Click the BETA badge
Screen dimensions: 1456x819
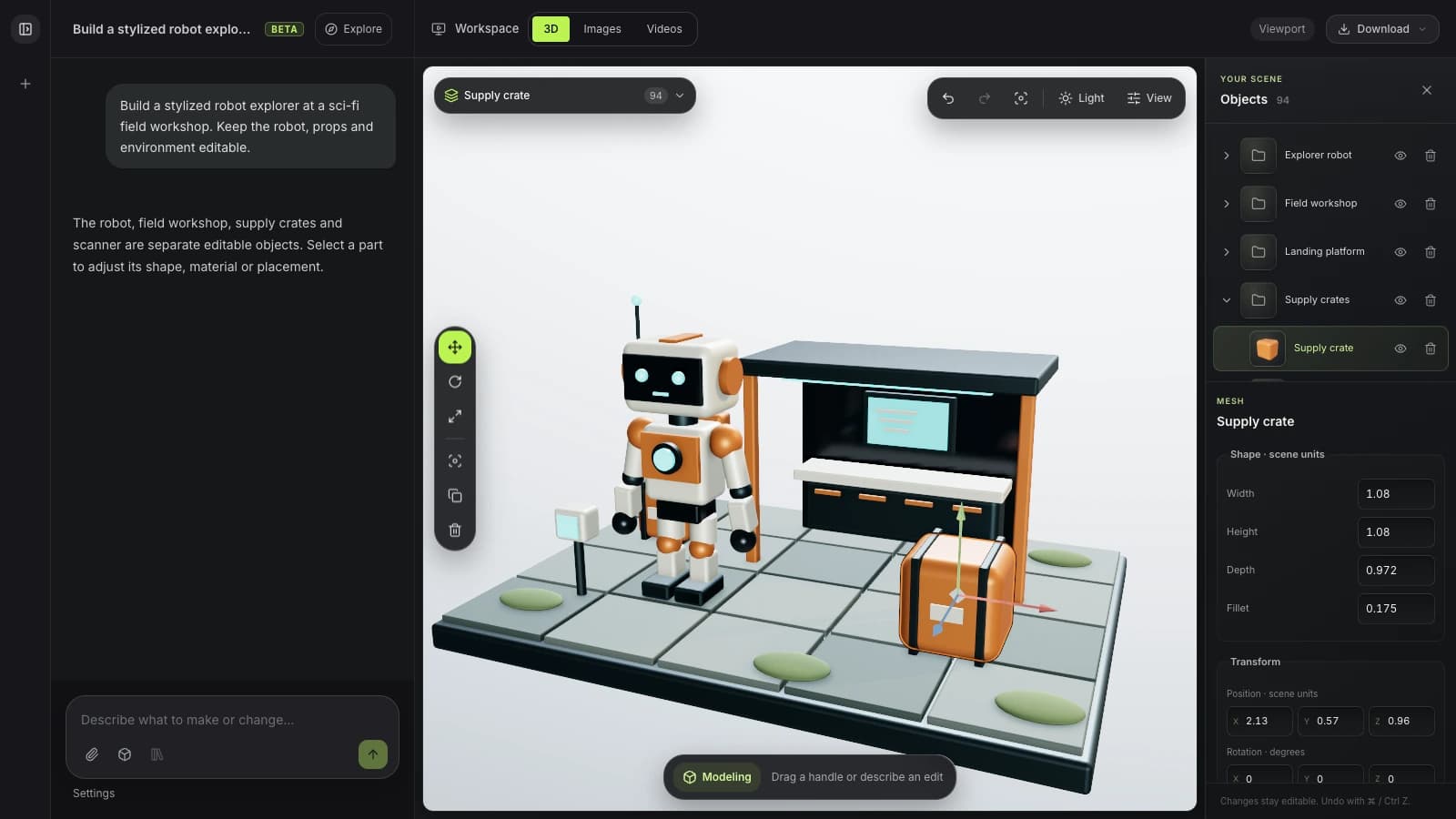[x=284, y=29]
